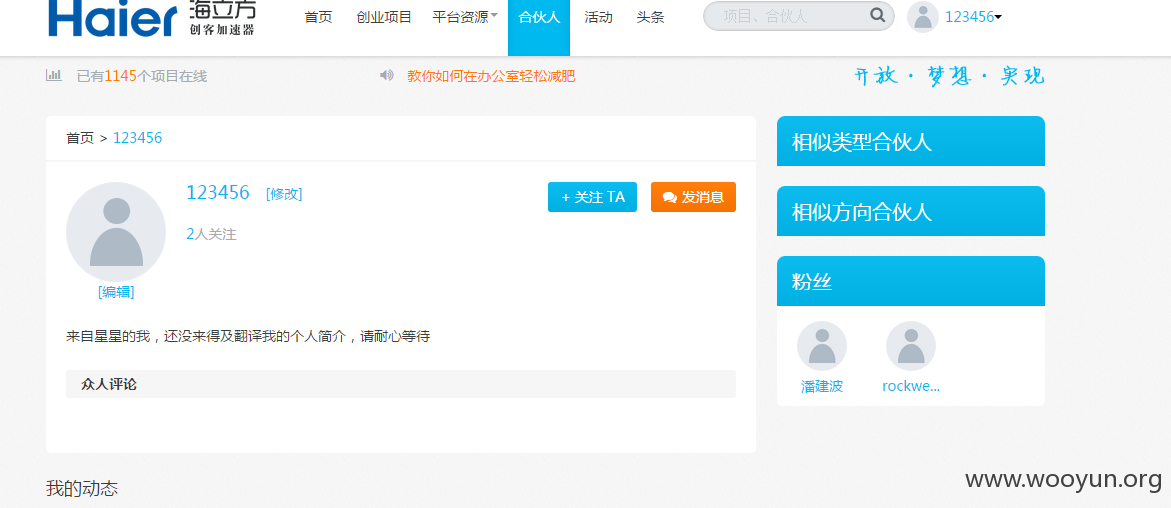The width and height of the screenshot is (1171, 508).
Task: Click the bar chart statistics icon
Action: pos(54,75)
